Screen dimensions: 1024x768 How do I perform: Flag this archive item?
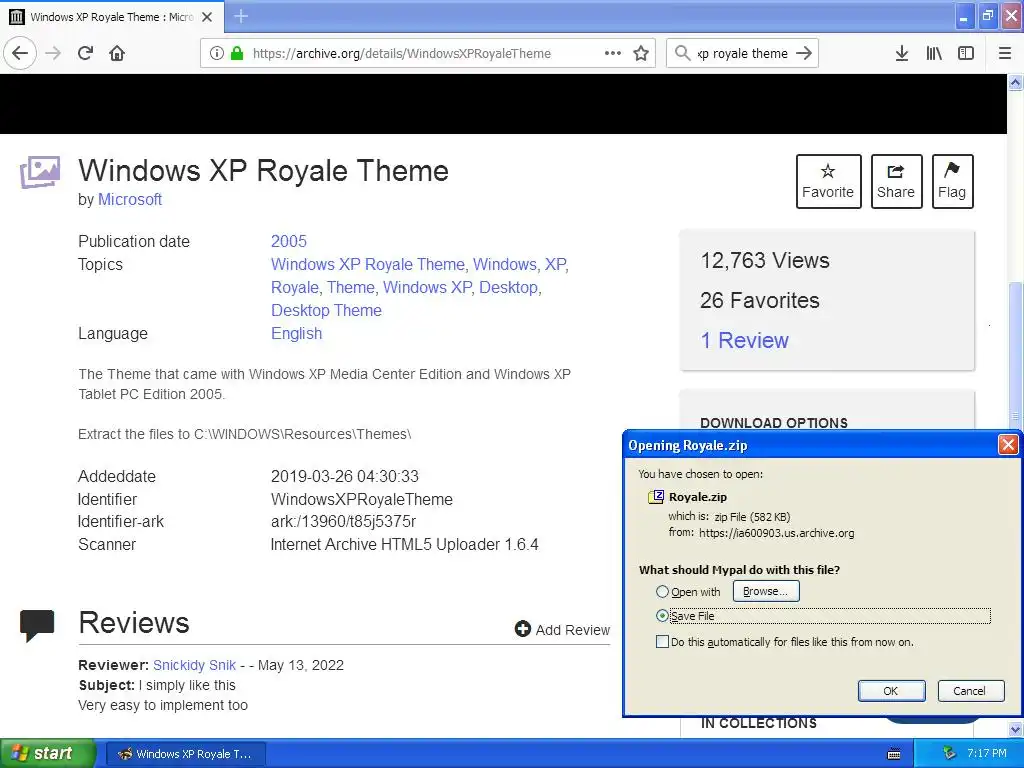(952, 182)
